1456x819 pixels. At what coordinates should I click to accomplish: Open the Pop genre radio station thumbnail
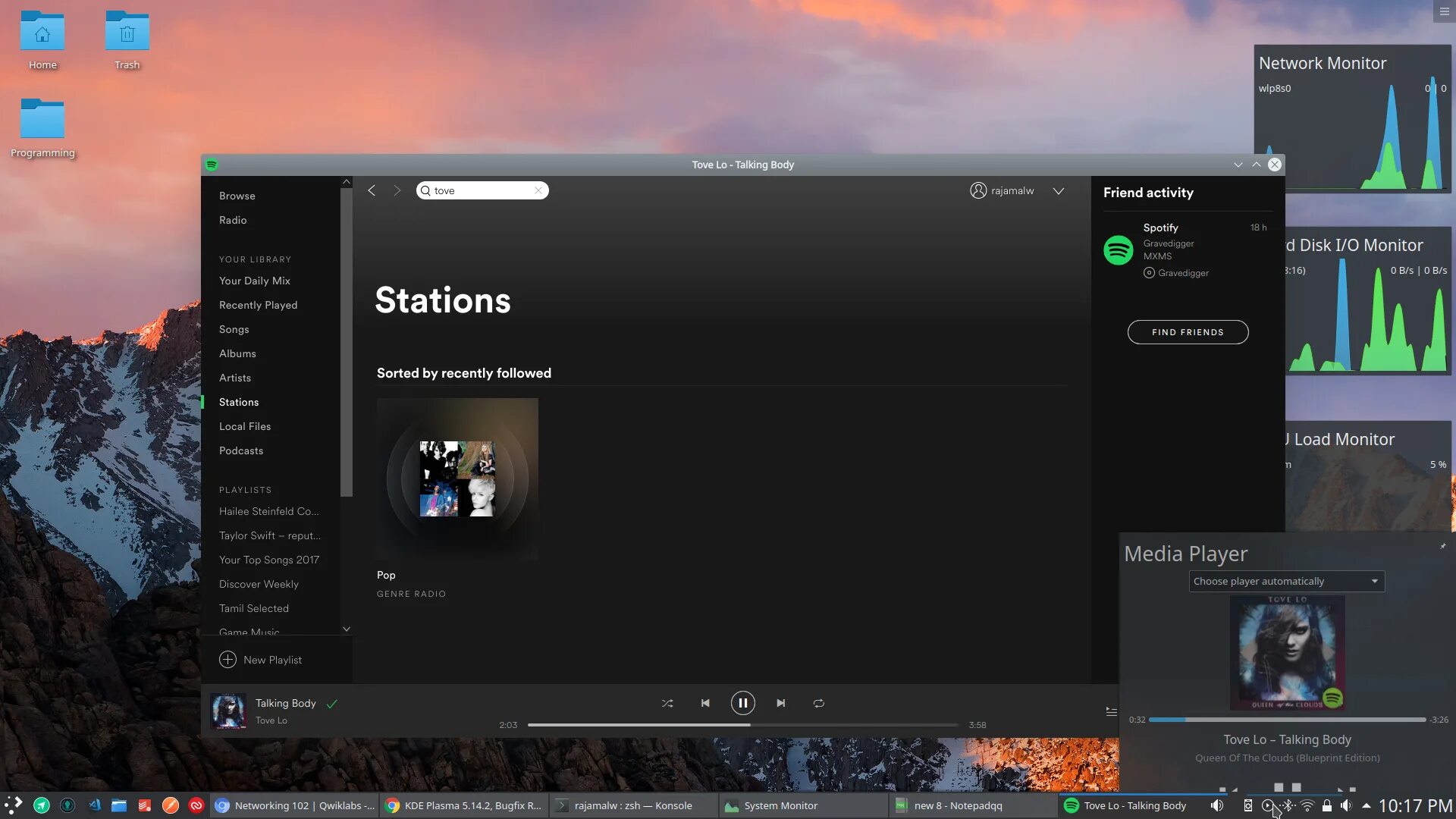pos(457,479)
